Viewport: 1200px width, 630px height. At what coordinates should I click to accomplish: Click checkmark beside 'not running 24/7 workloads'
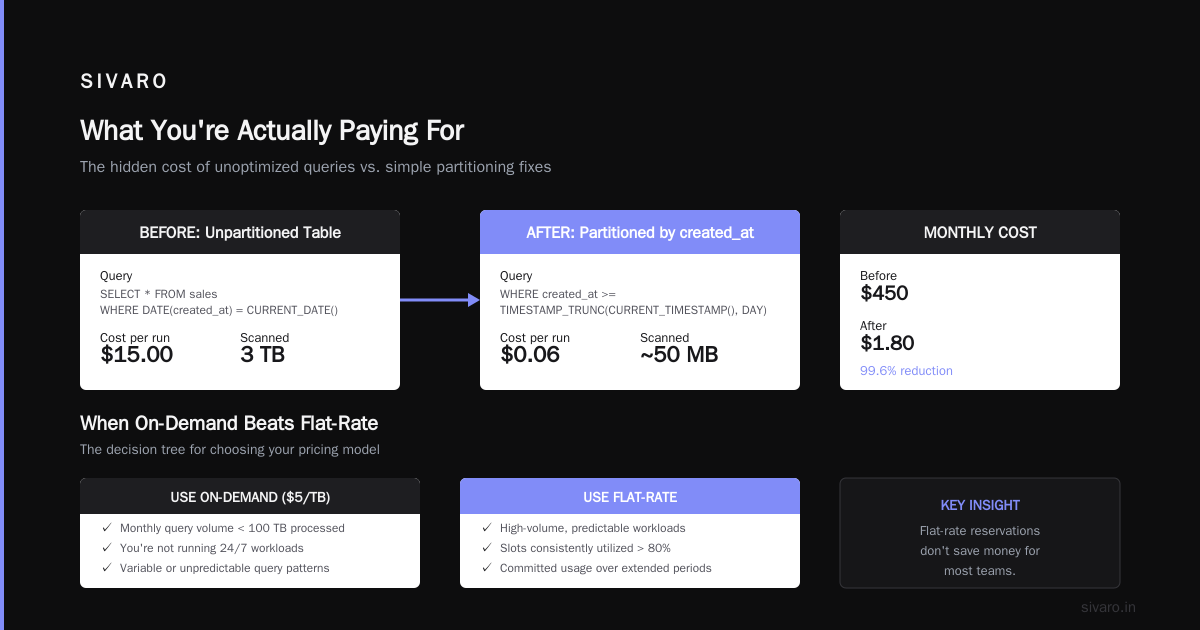pyautogui.click(x=106, y=548)
